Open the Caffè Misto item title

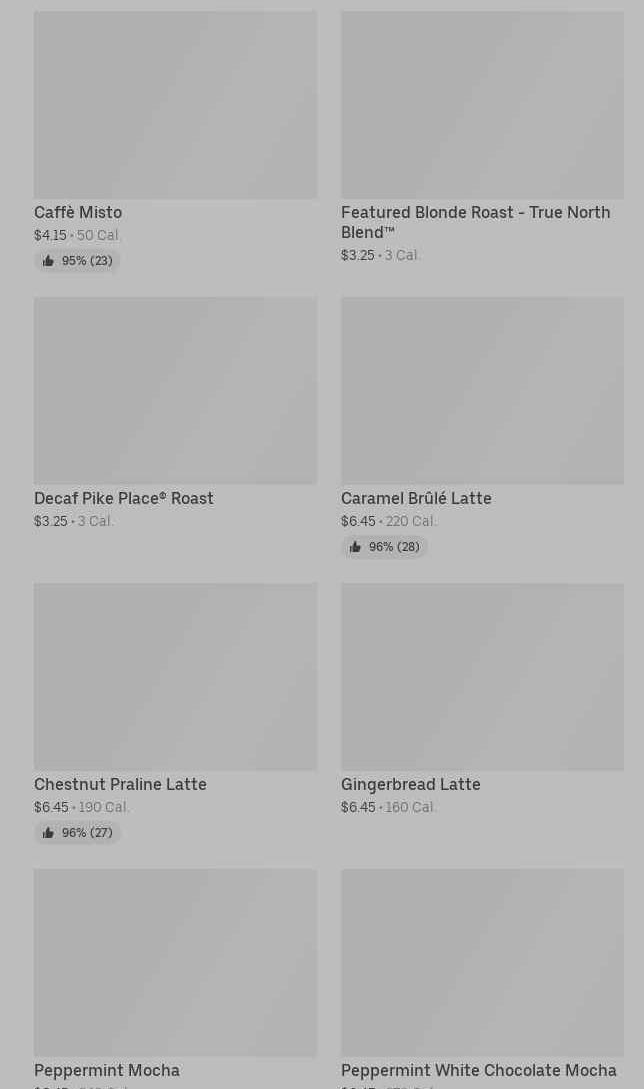pos(78,213)
